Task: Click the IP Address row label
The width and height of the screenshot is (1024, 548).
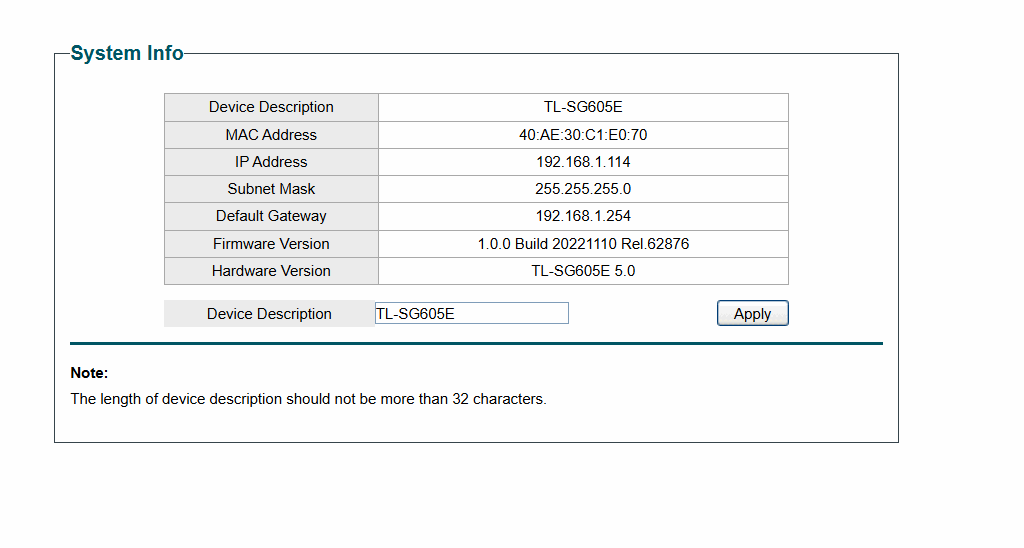Action: 271,162
